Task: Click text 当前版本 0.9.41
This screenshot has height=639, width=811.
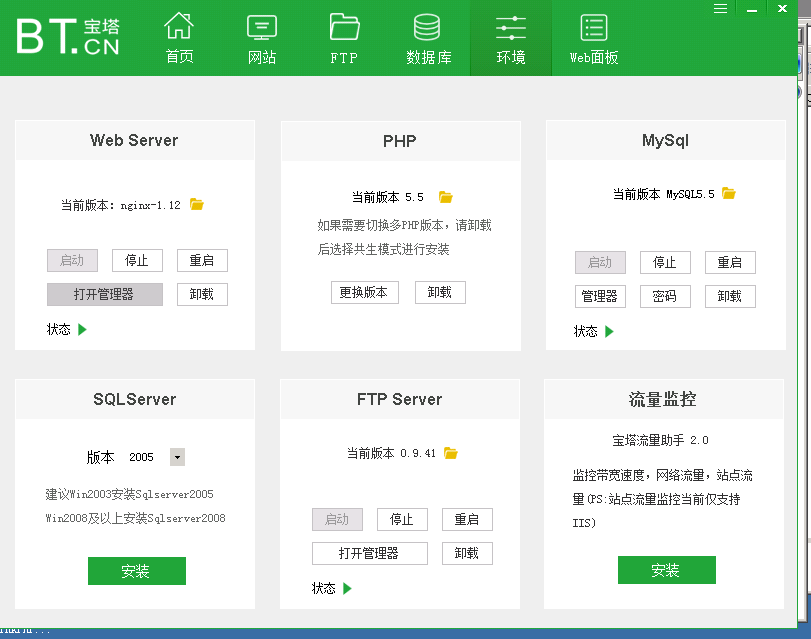Action: [x=391, y=453]
